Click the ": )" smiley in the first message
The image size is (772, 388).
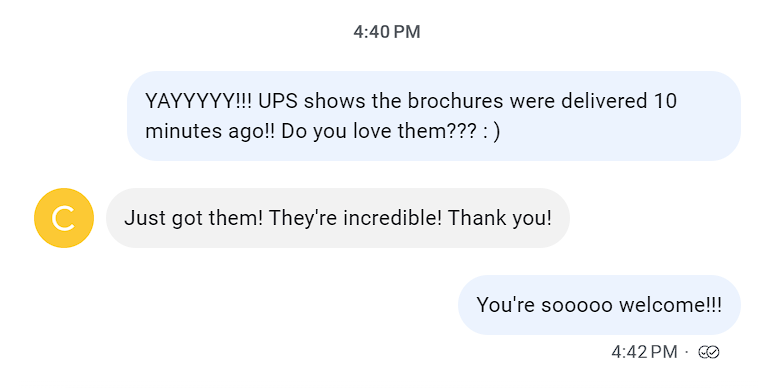click(x=491, y=131)
